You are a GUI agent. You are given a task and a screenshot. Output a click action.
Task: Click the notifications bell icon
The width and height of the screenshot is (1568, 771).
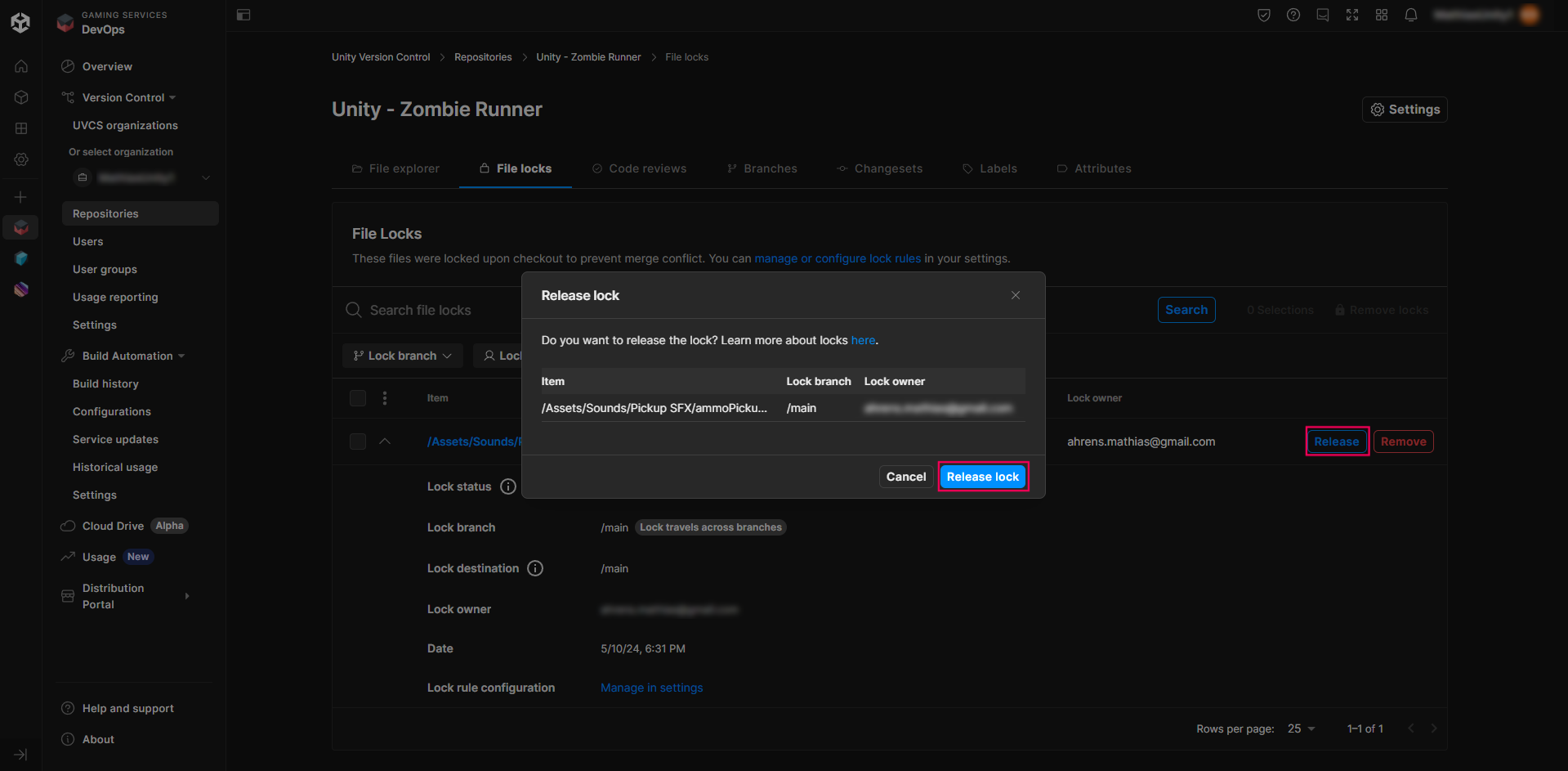[x=1410, y=15]
